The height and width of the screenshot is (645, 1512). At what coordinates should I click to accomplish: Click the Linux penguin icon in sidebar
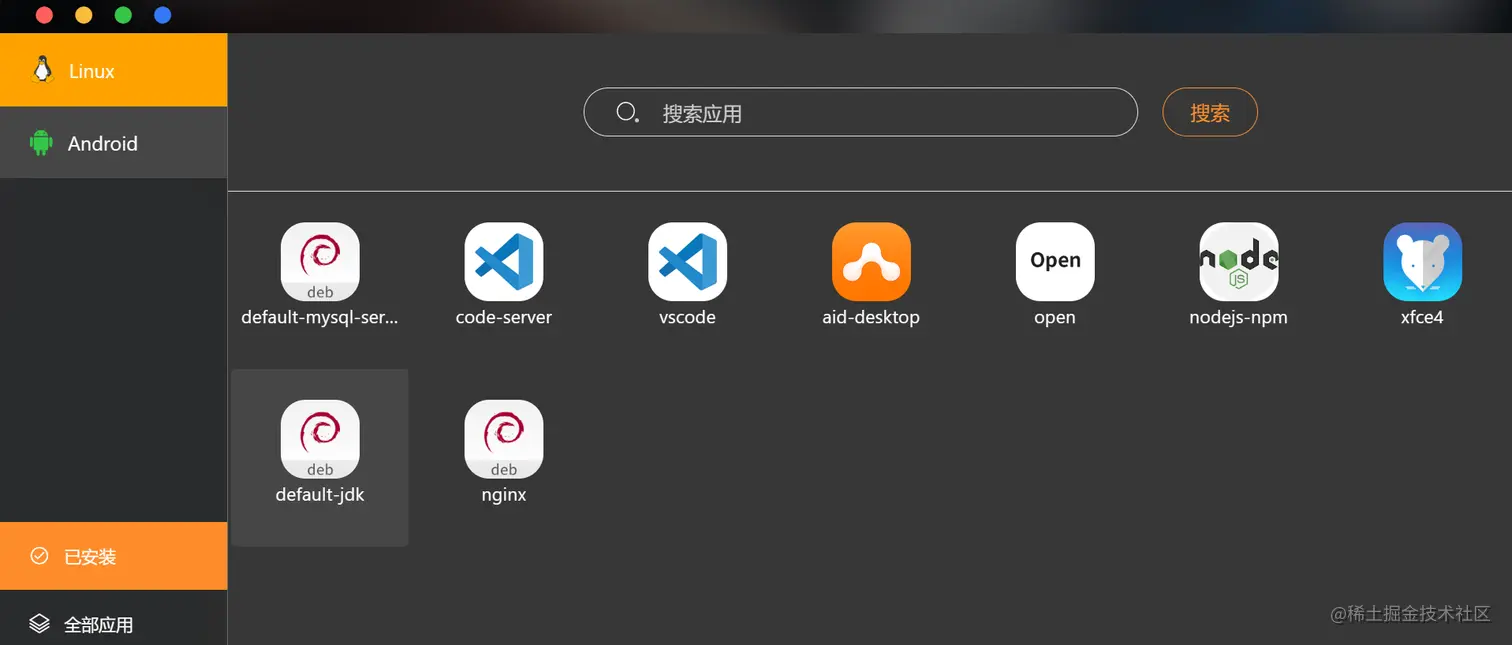pyautogui.click(x=42, y=70)
